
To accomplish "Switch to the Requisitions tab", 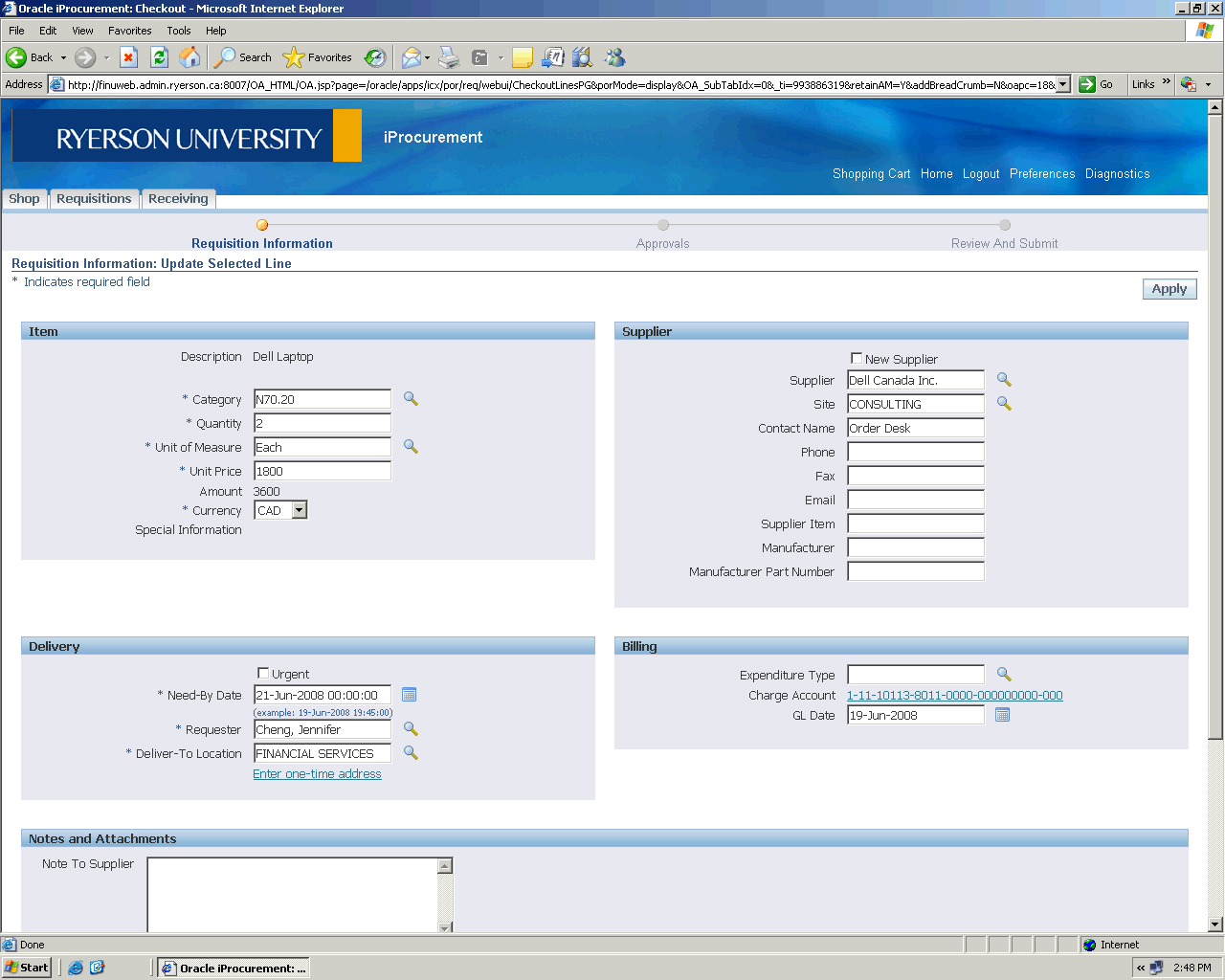I will (94, 199).
